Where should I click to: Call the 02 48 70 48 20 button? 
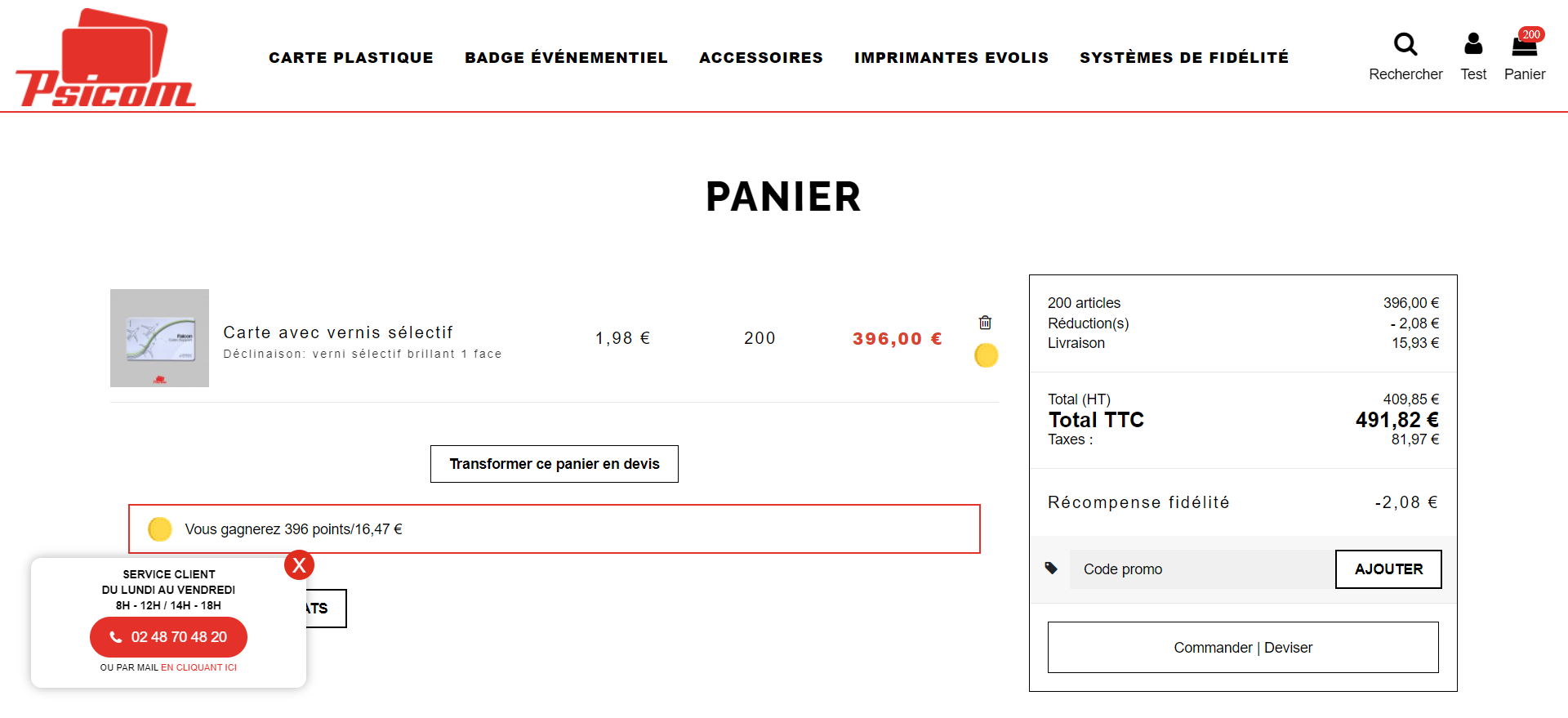(x=168, y=637)
